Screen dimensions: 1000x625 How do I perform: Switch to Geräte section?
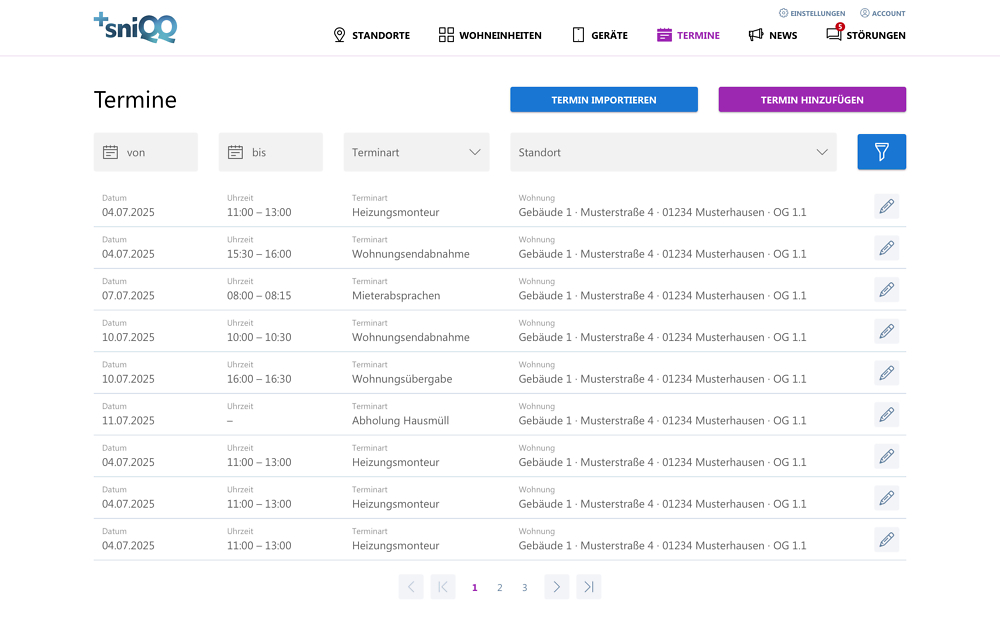pos(600,35)
